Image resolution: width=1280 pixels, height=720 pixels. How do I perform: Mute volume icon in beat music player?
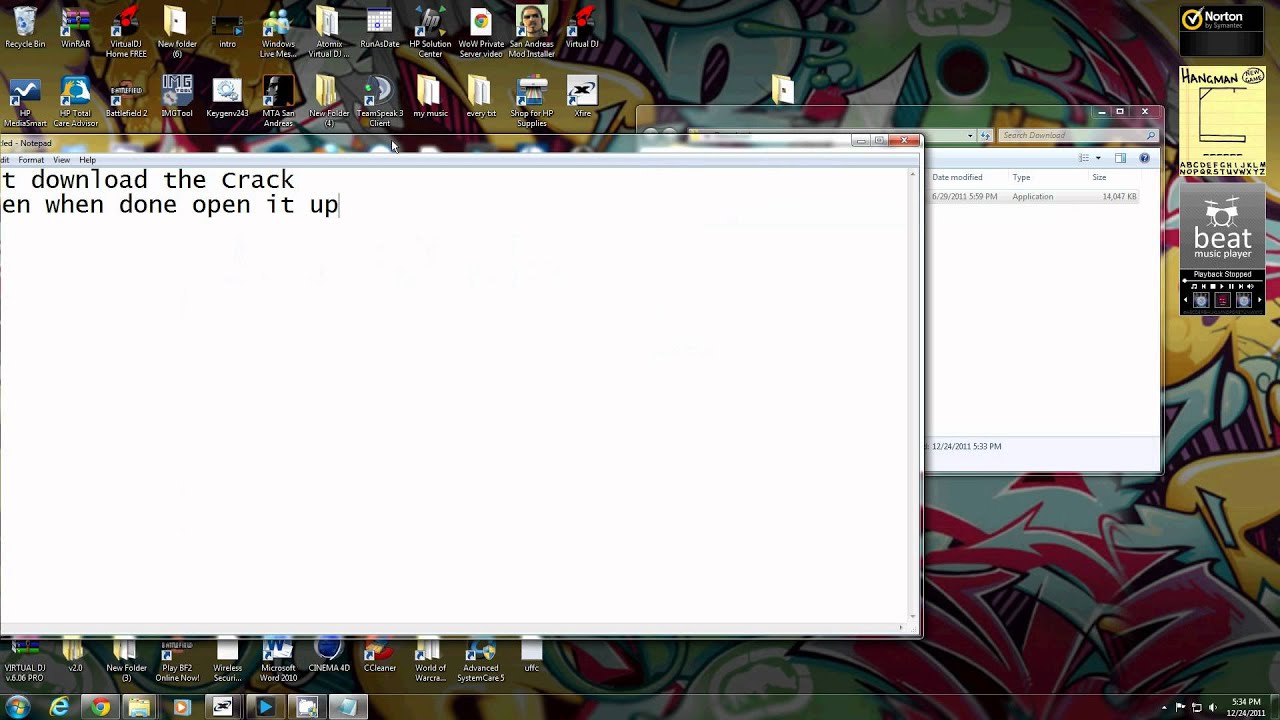(x=1250, y=286)
